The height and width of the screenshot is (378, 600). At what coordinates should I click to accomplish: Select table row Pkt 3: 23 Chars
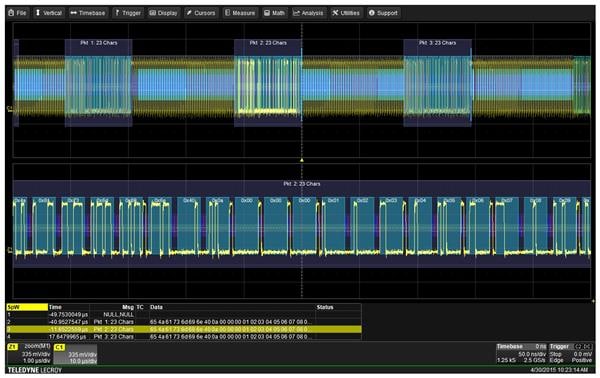point(184,337)
